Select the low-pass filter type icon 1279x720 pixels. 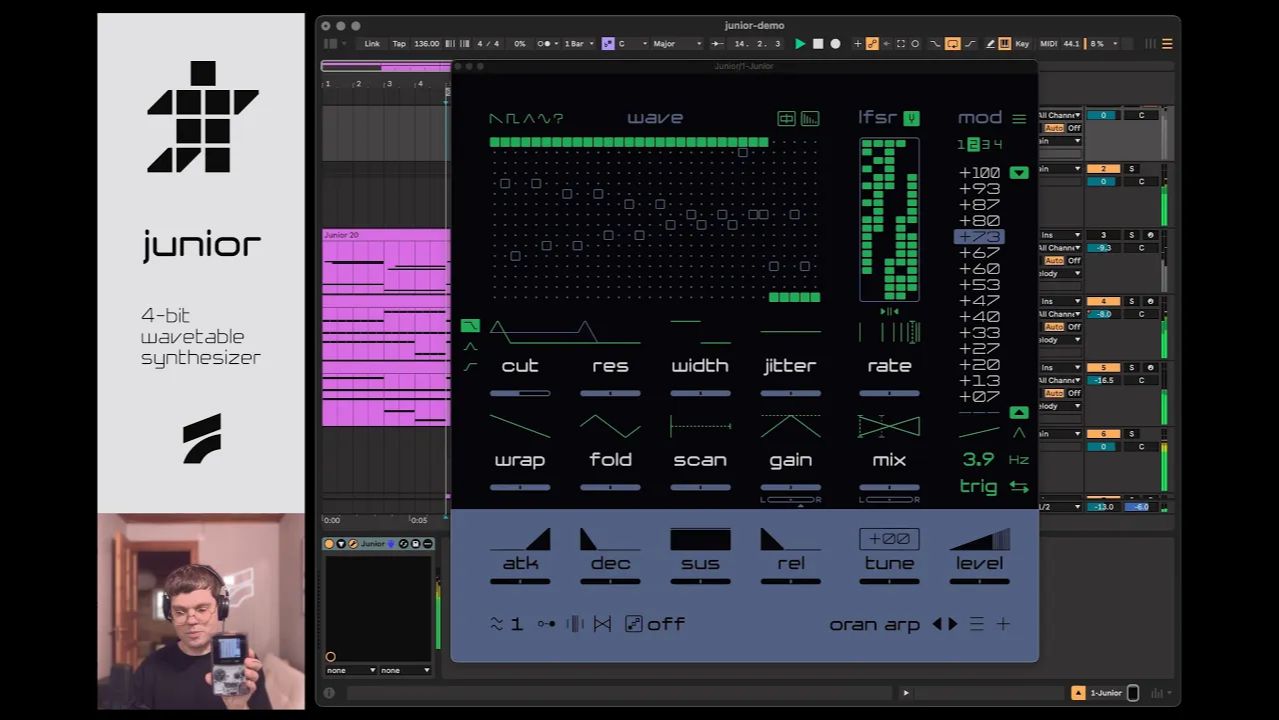pos(470,326)
